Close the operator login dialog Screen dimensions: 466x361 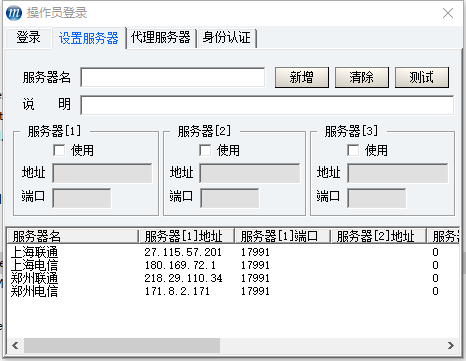click(x=448, y=13)
